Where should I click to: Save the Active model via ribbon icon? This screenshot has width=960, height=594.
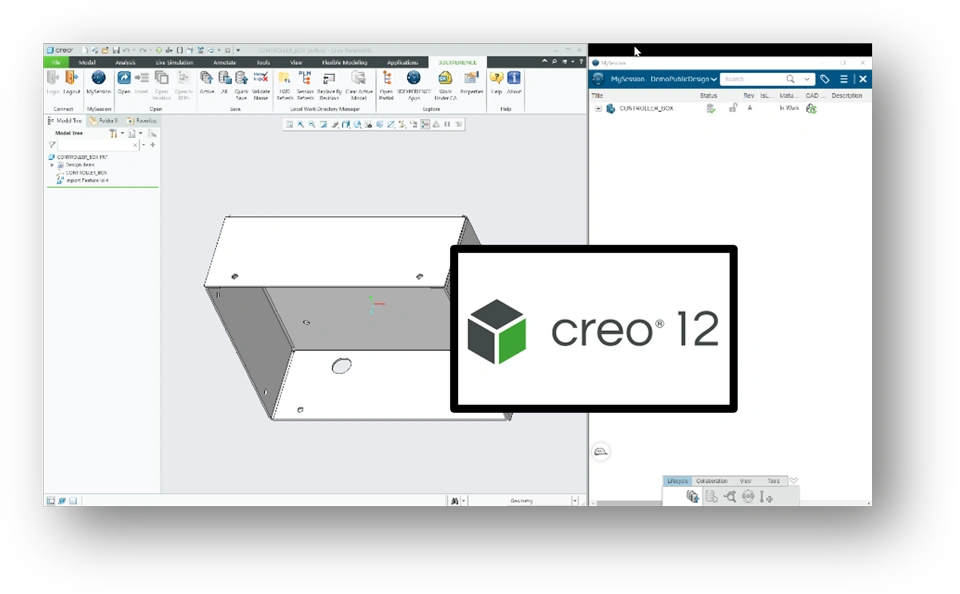[x=206, y=78]
